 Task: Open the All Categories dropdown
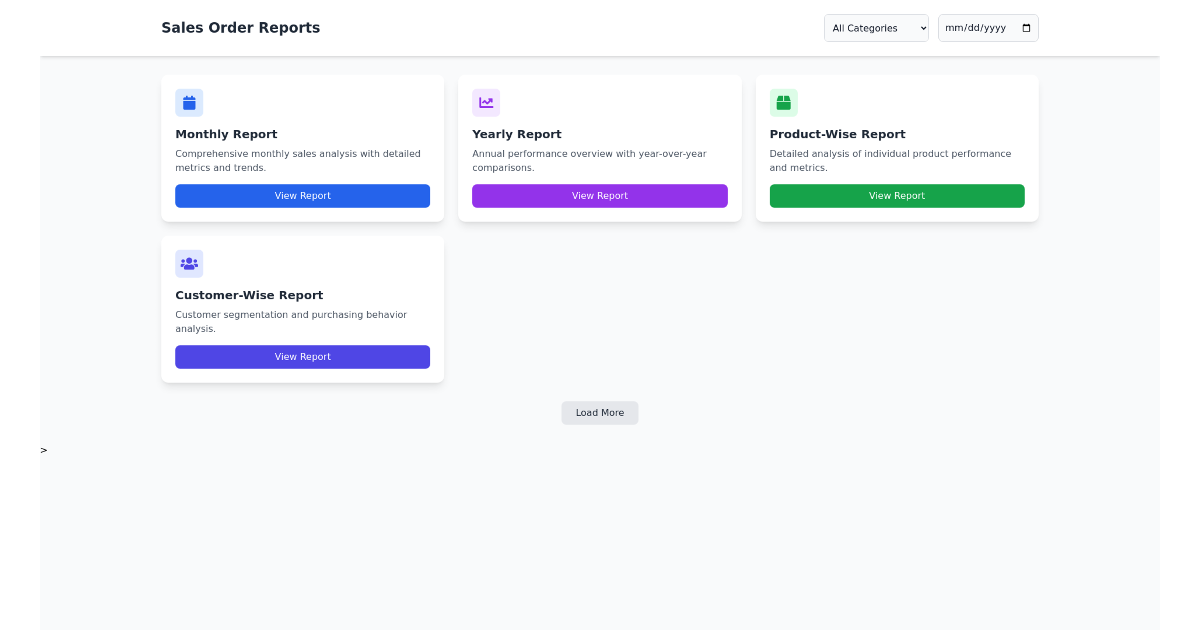tap(876, 27)
